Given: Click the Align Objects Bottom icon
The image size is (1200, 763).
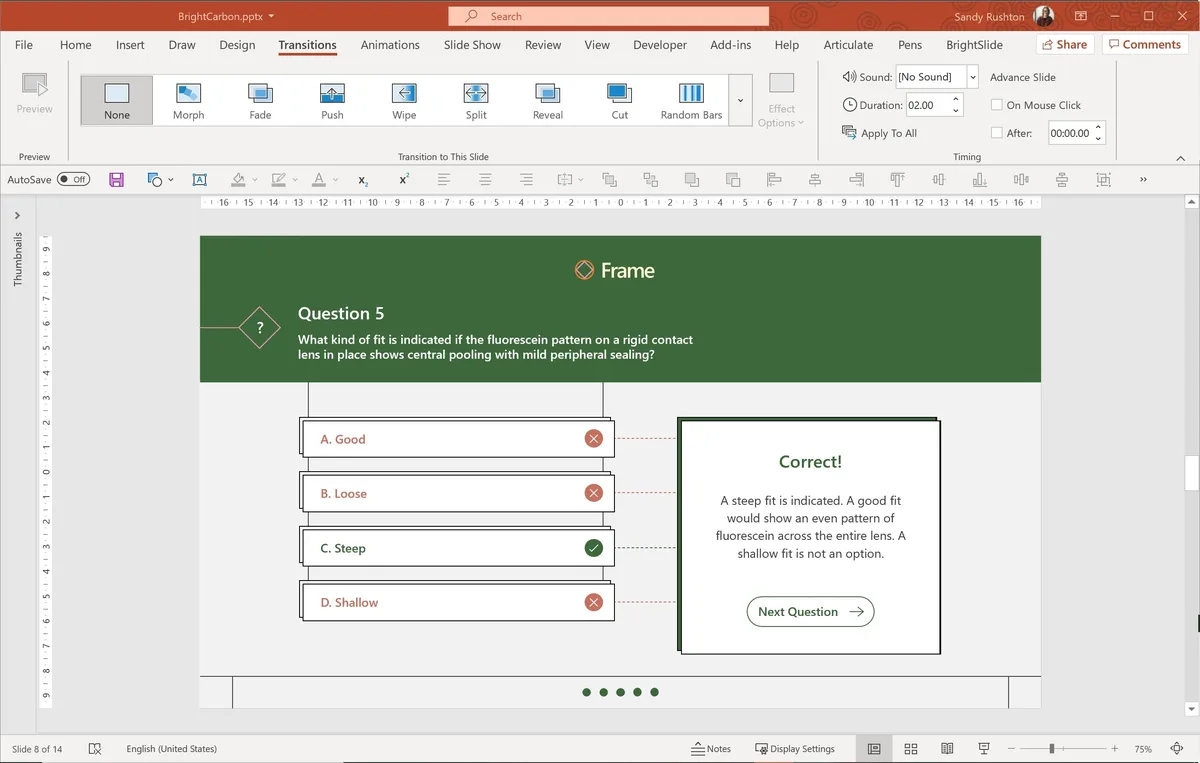Looking at the screenshot, I should [x=979, y=179].
